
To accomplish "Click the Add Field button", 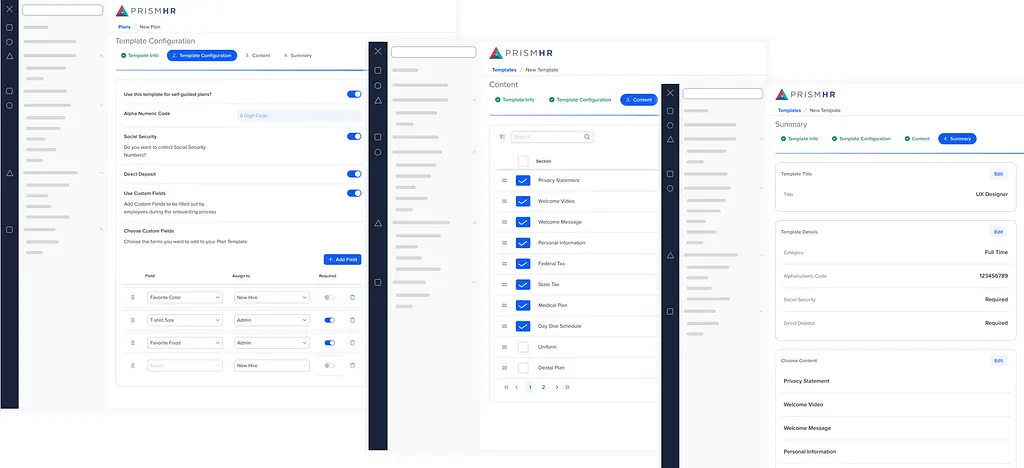I will 342,260.
